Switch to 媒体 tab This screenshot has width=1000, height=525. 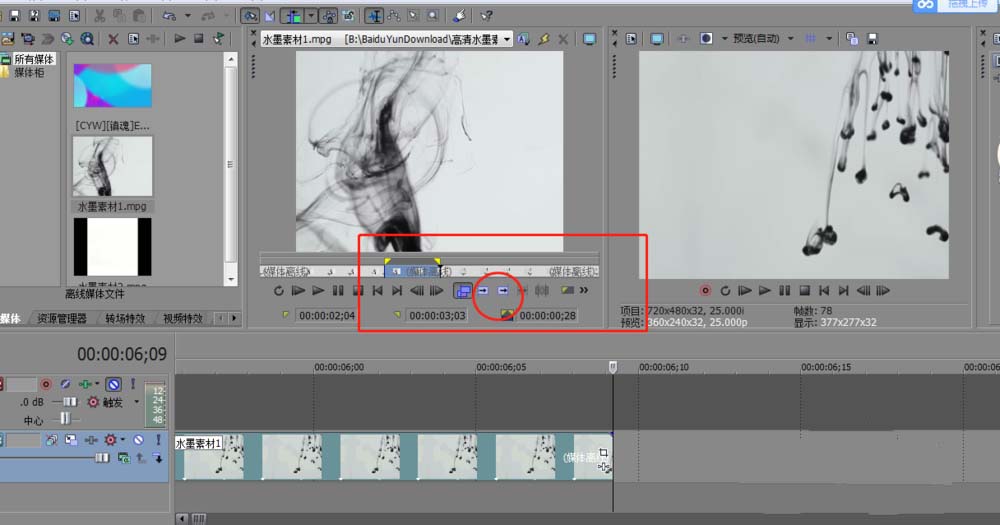point(10,318)
